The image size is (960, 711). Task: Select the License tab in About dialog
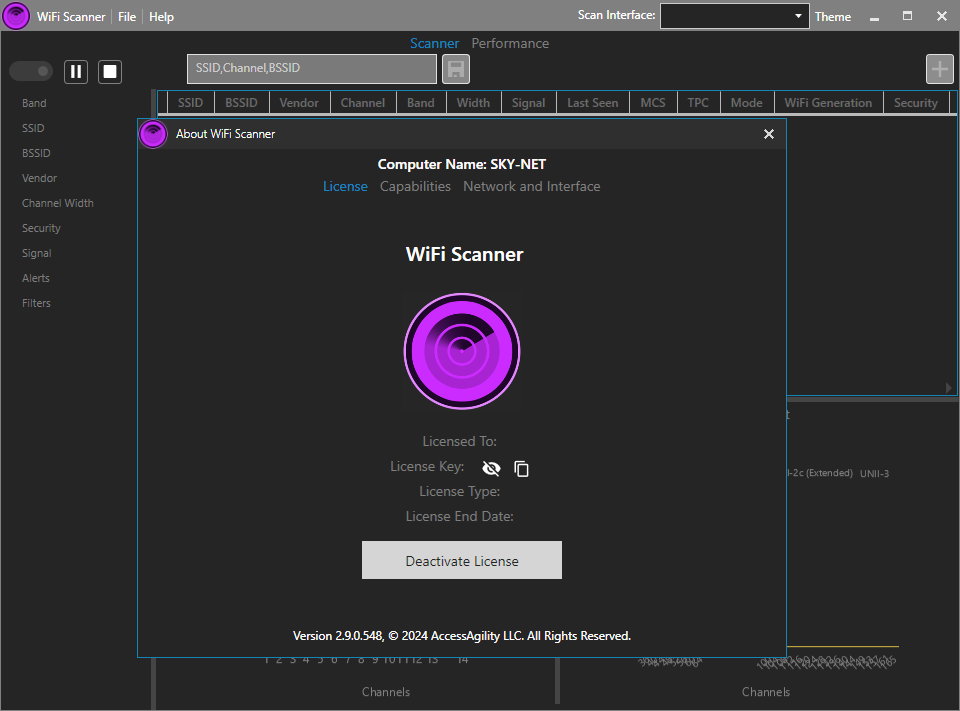click(x=345, y=186)
